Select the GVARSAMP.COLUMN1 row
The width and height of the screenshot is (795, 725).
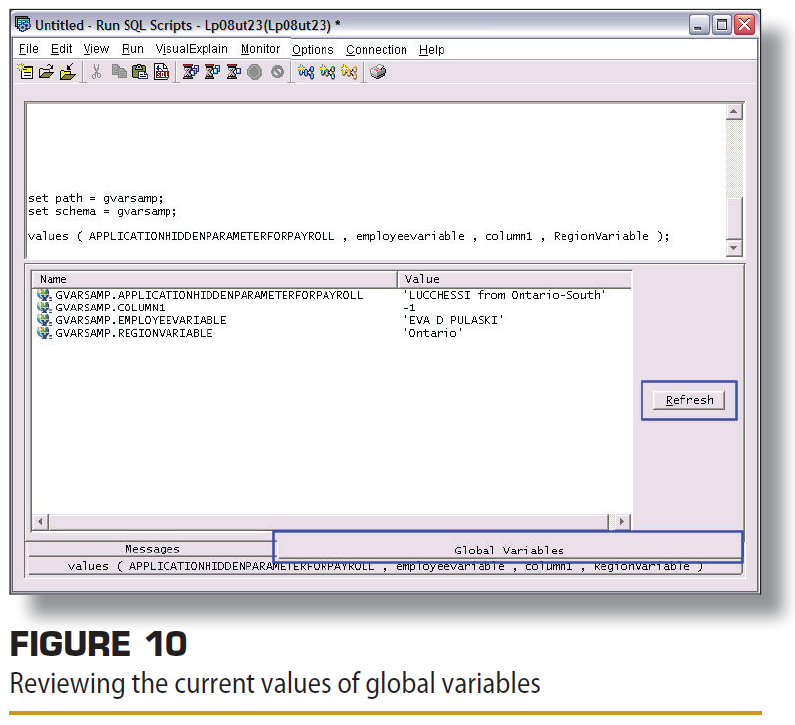pos(332,307)
